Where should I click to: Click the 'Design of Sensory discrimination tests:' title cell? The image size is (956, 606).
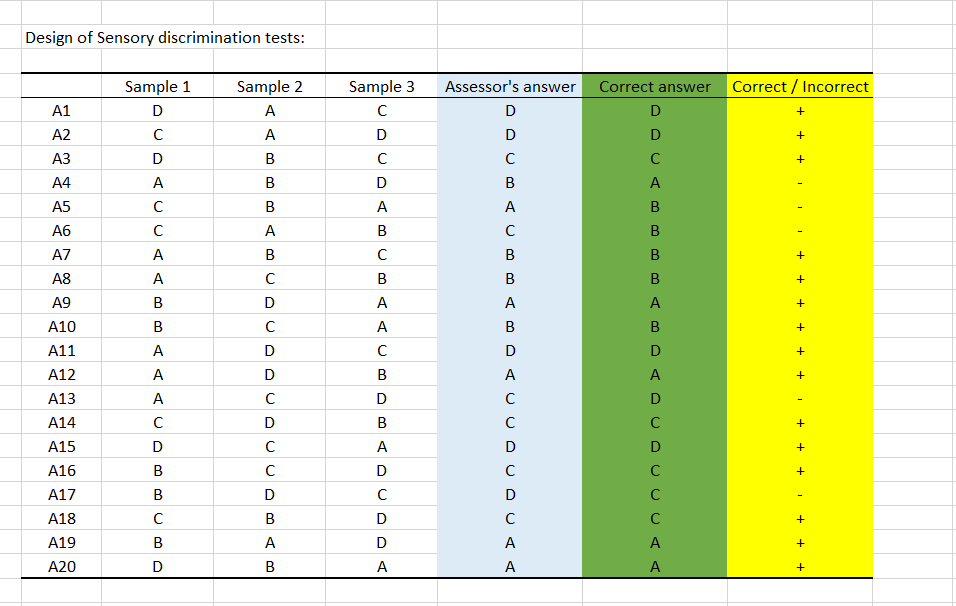click(x=165, y=38)
